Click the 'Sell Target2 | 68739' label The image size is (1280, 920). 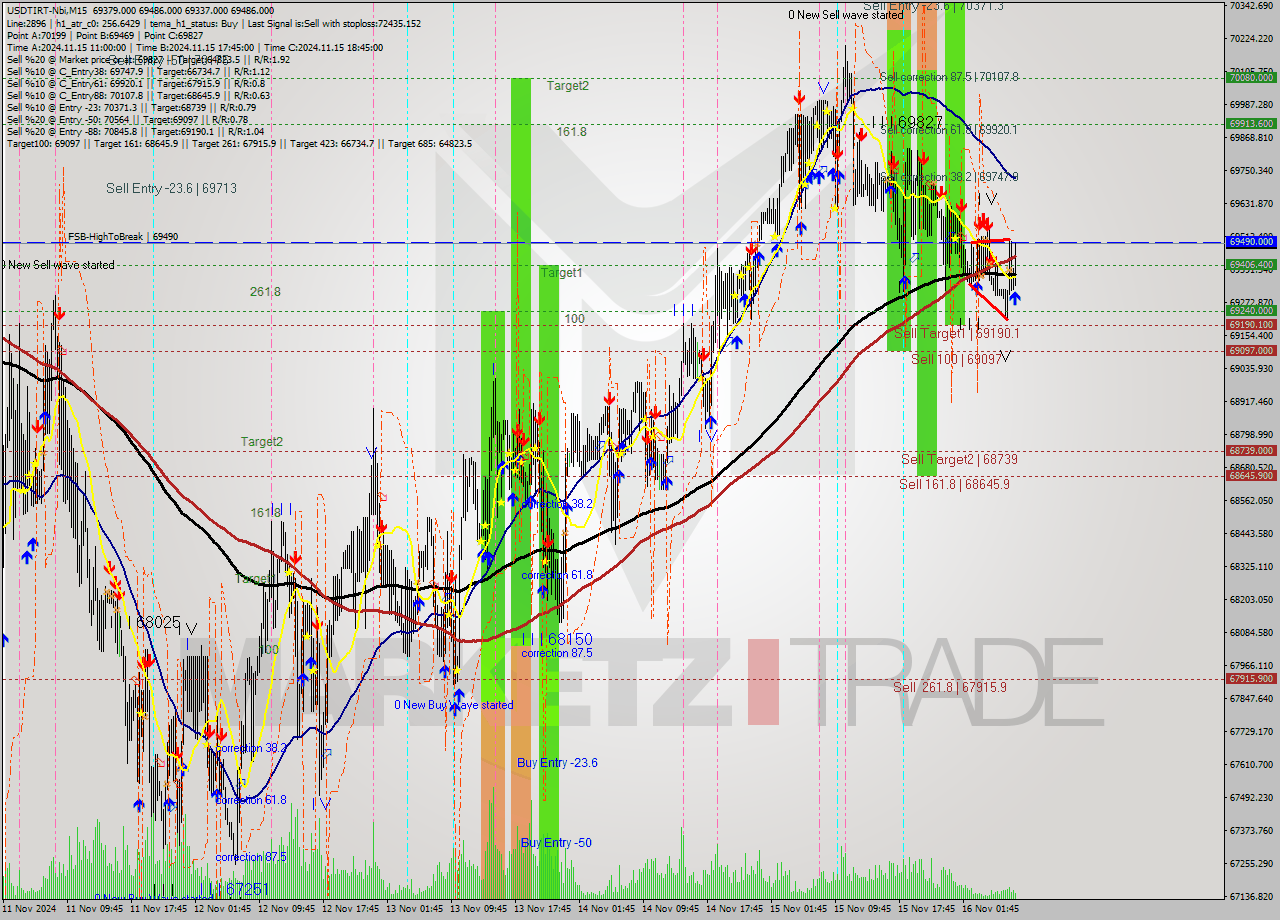959,459
